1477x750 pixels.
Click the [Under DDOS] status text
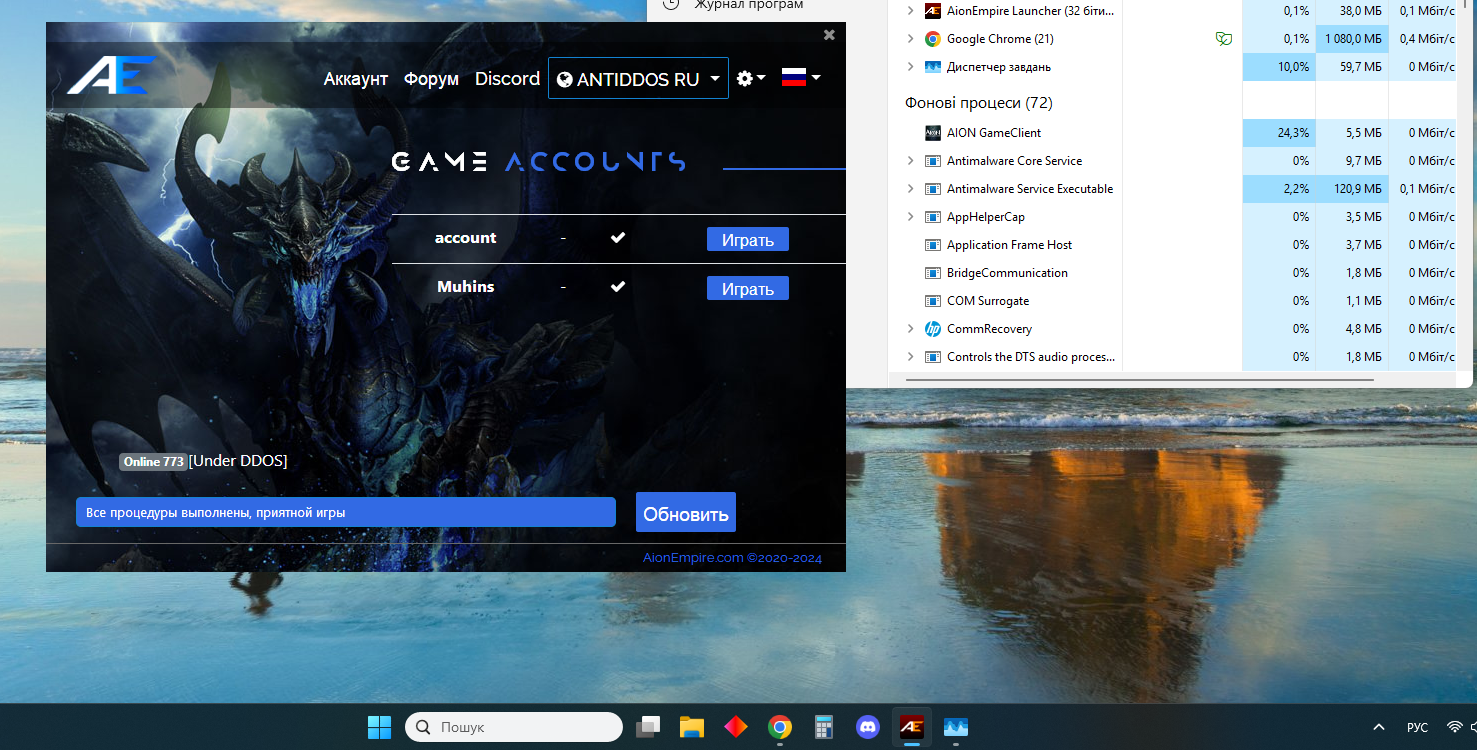[238, 461]
